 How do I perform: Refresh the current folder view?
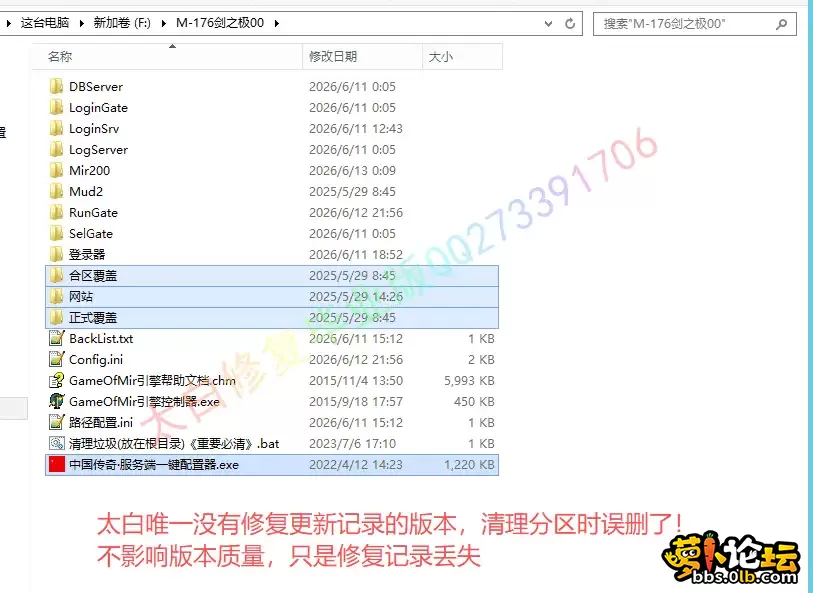pos(570,23)
